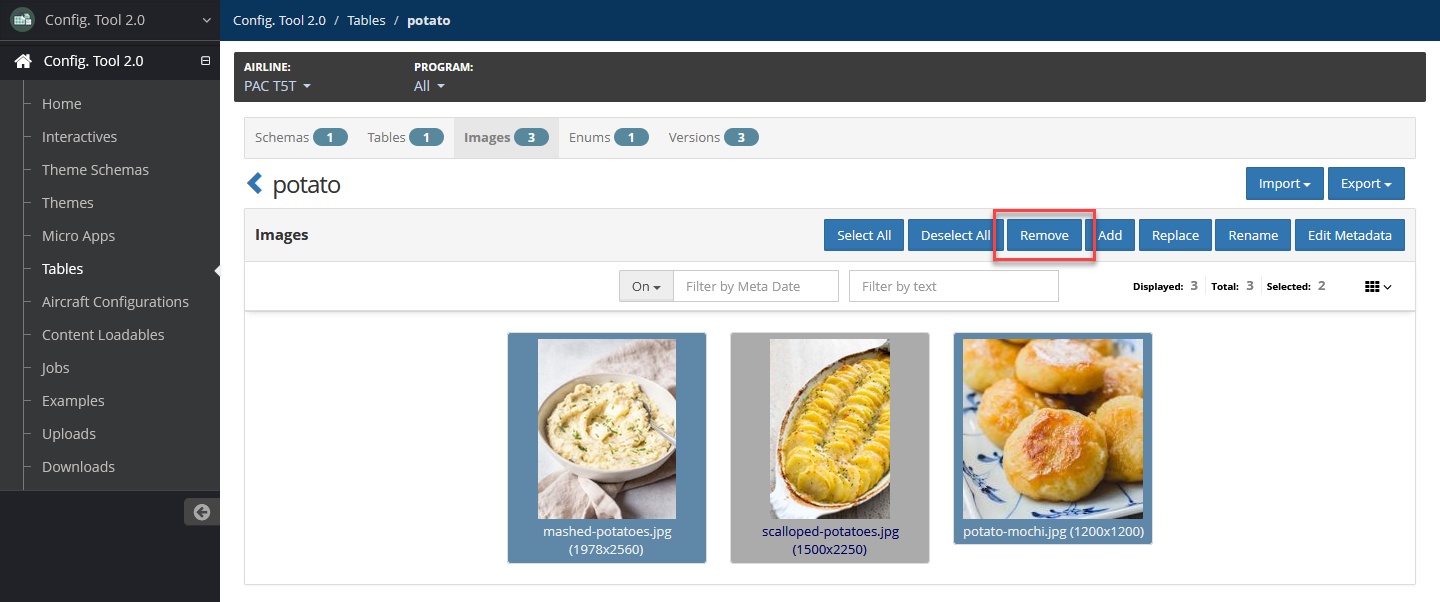Switch to the Tables tab
Screen dimensions: 1440x602
pyautogui.click(x=405, y=137)
